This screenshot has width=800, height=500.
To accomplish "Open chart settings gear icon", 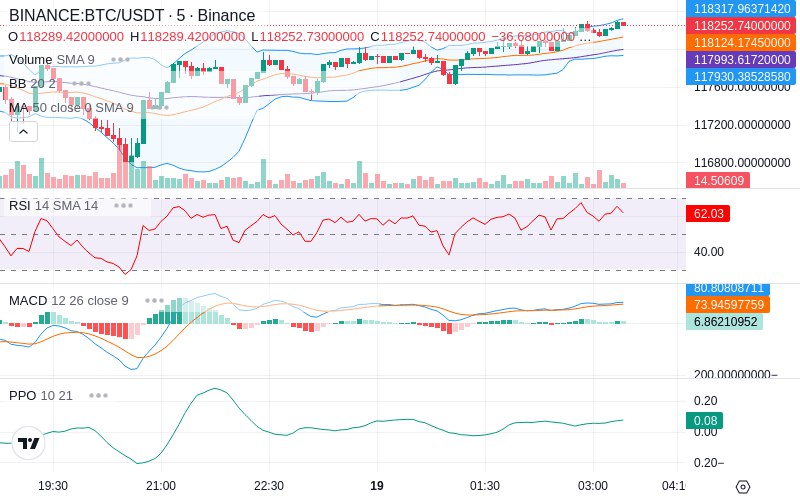I will [743, 487].
